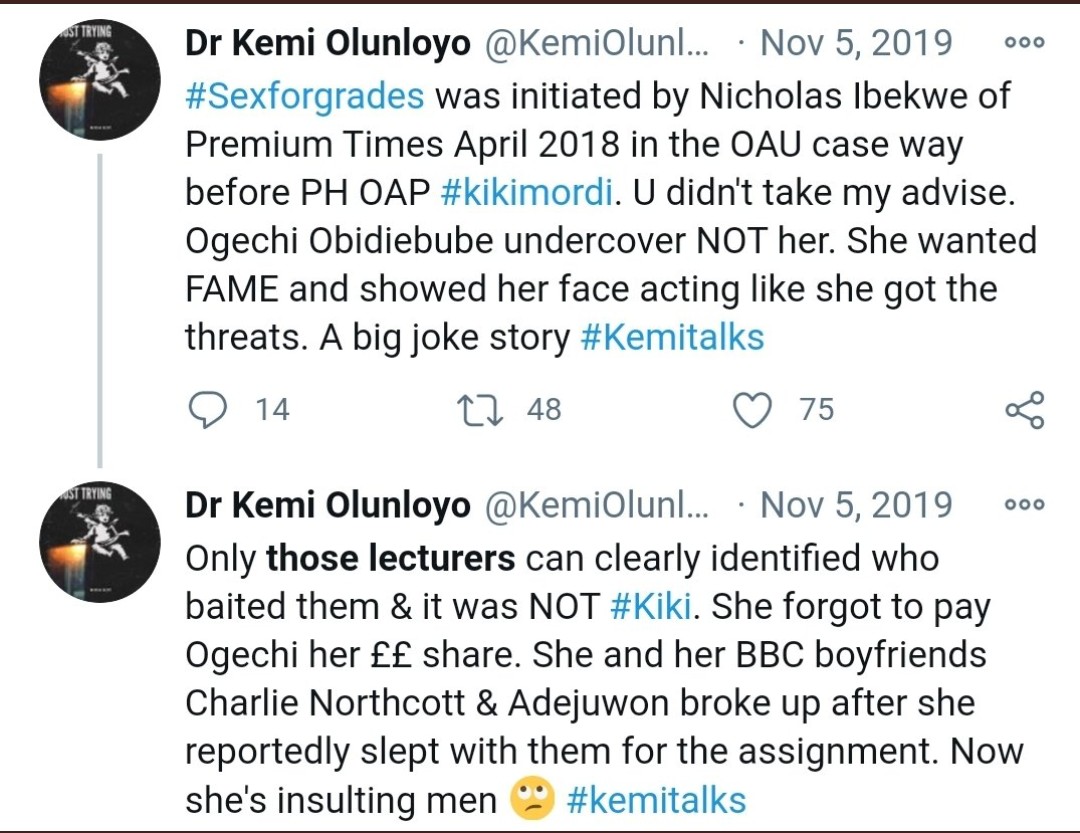Open the profile avatar of the first tweet
This screenshot has width=1080, height=833.
coord(99,79)
